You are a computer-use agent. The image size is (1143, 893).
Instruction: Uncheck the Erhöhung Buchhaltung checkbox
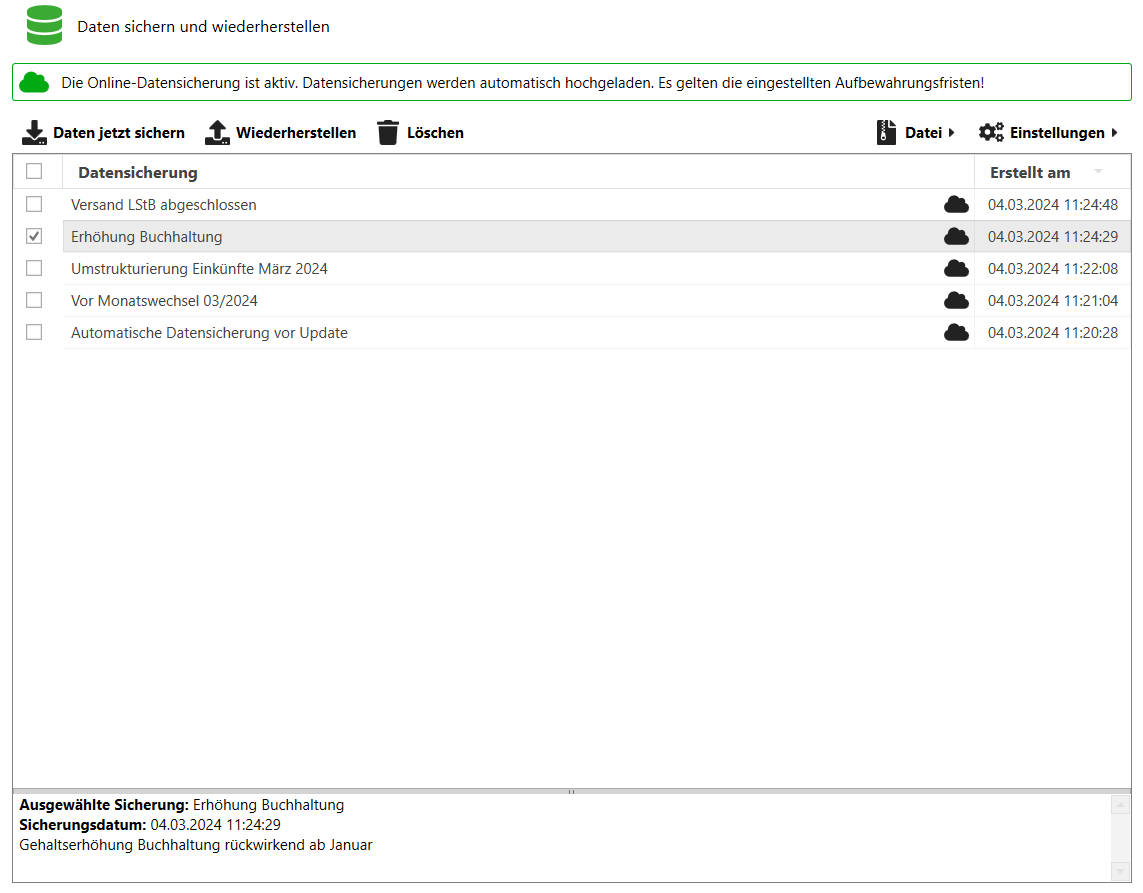34,237
